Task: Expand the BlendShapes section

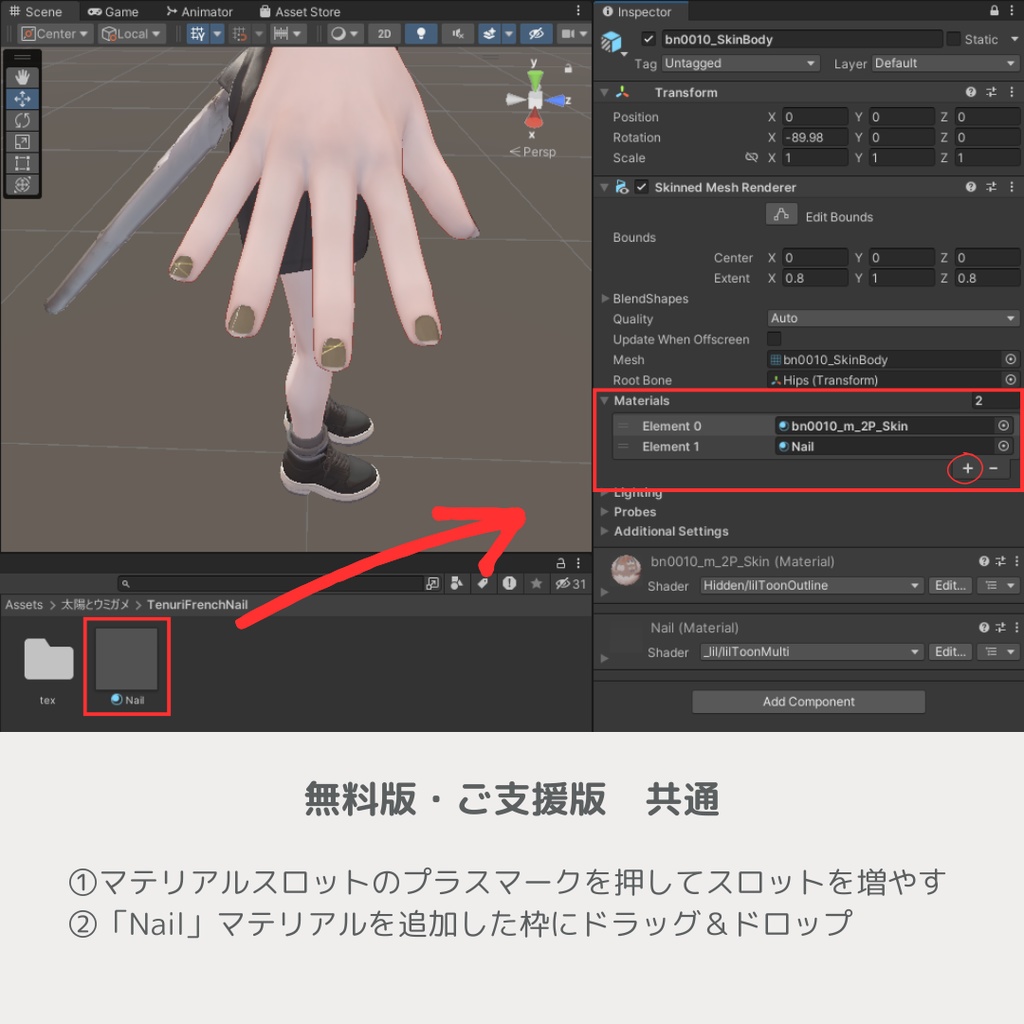Action: point(605,298)
